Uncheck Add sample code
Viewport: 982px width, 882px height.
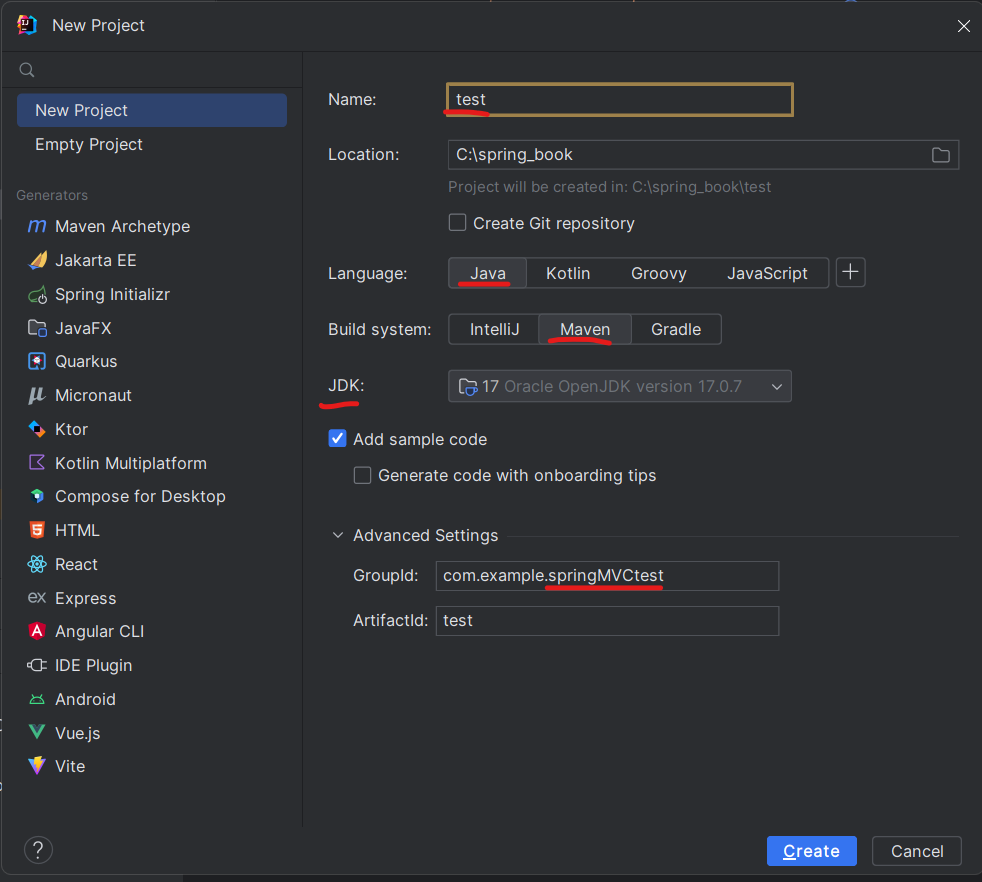(338, 438)
